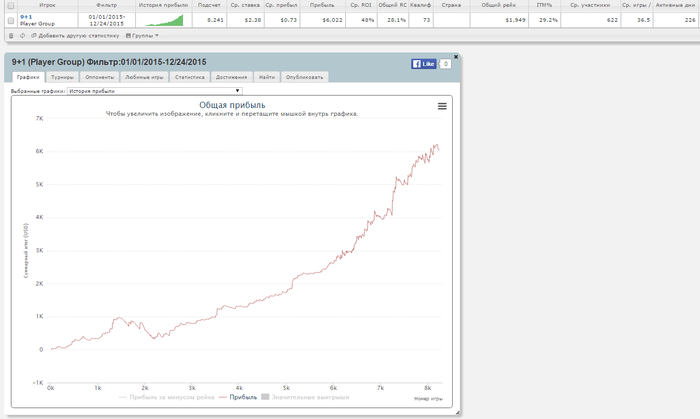Switch to the 'Статистика' tab
The image size is (700, 419).
point(190,77)
